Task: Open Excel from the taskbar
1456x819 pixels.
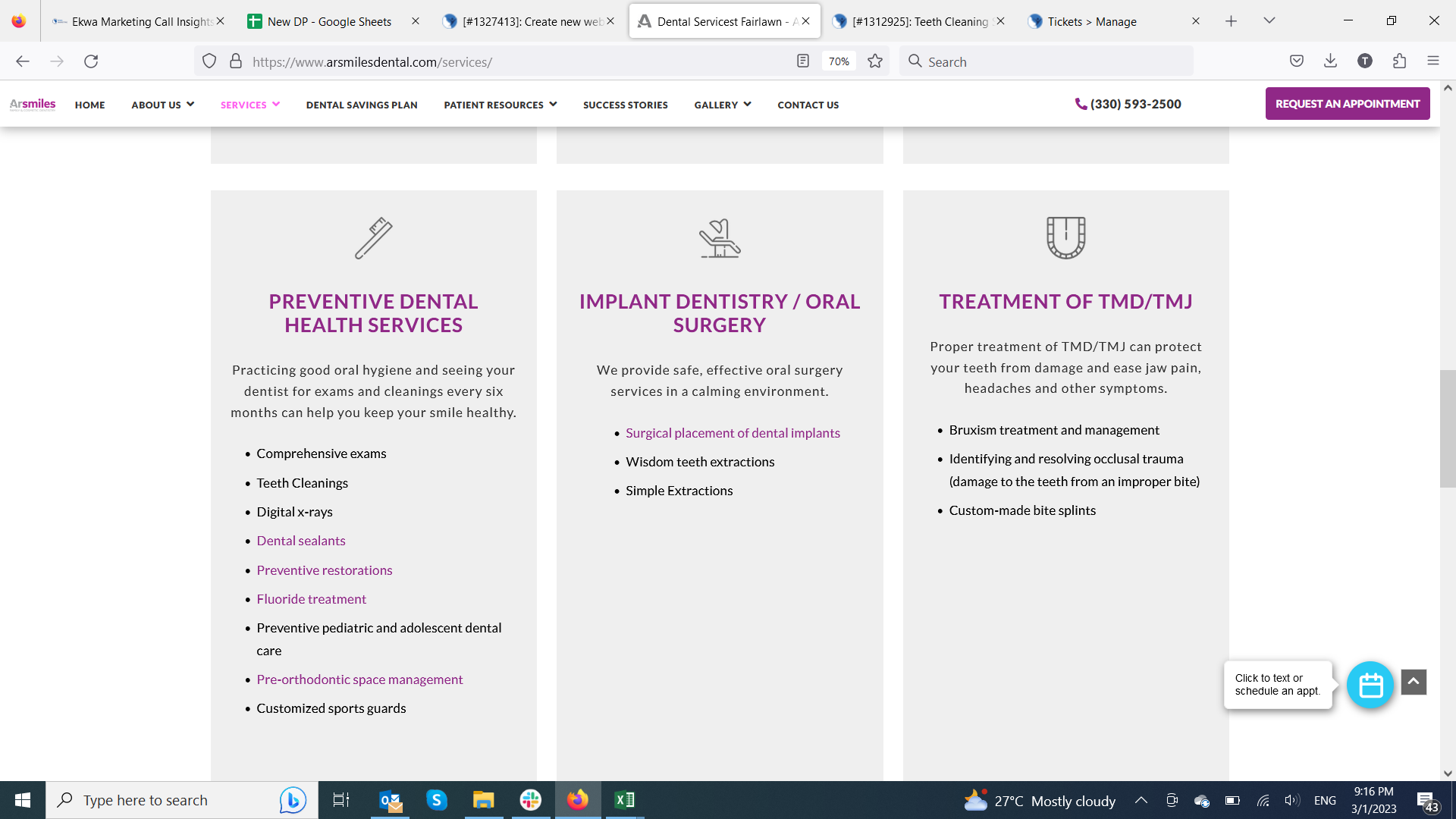Action: (x=625, y=800)
